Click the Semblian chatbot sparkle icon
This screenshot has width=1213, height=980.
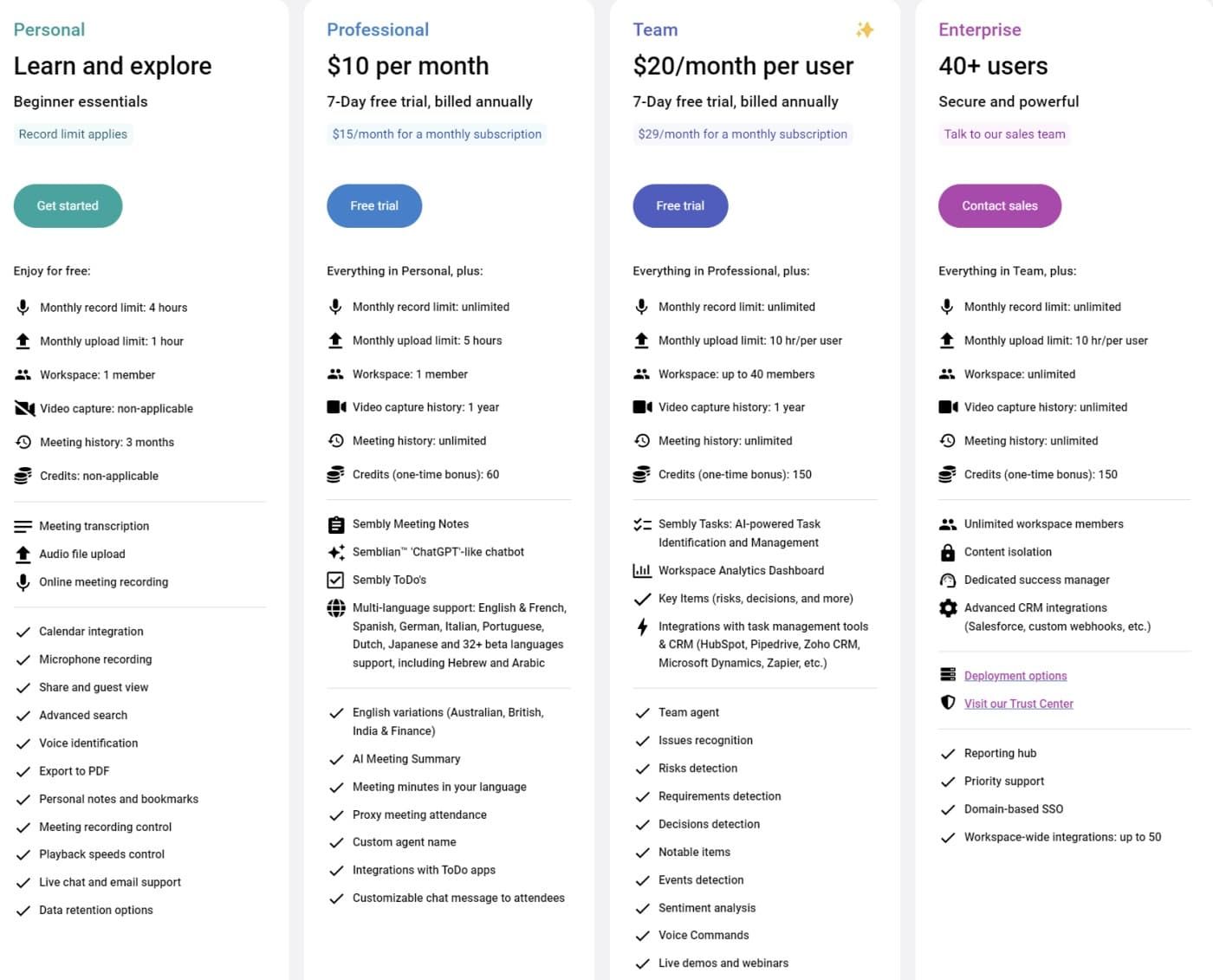334,551
